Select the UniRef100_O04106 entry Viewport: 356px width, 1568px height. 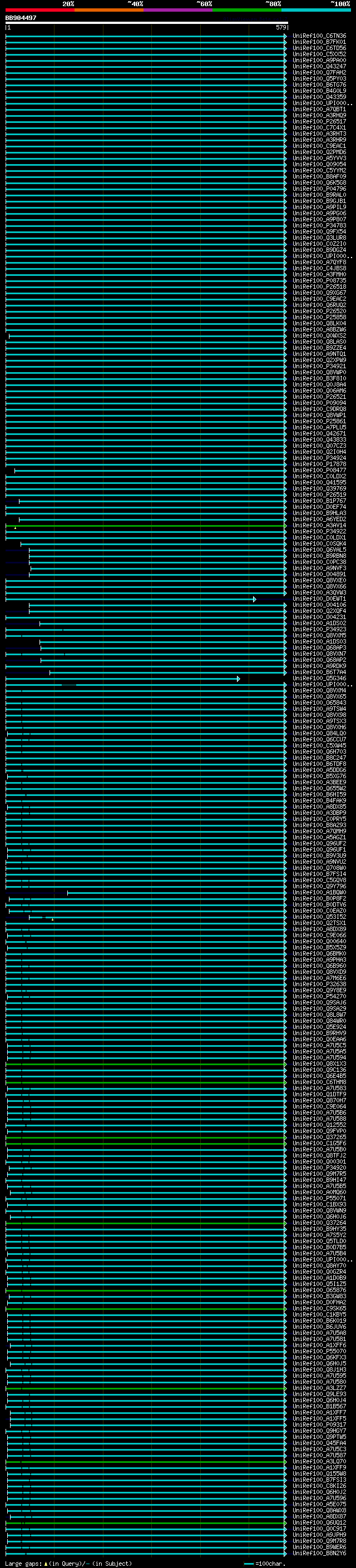319,605
